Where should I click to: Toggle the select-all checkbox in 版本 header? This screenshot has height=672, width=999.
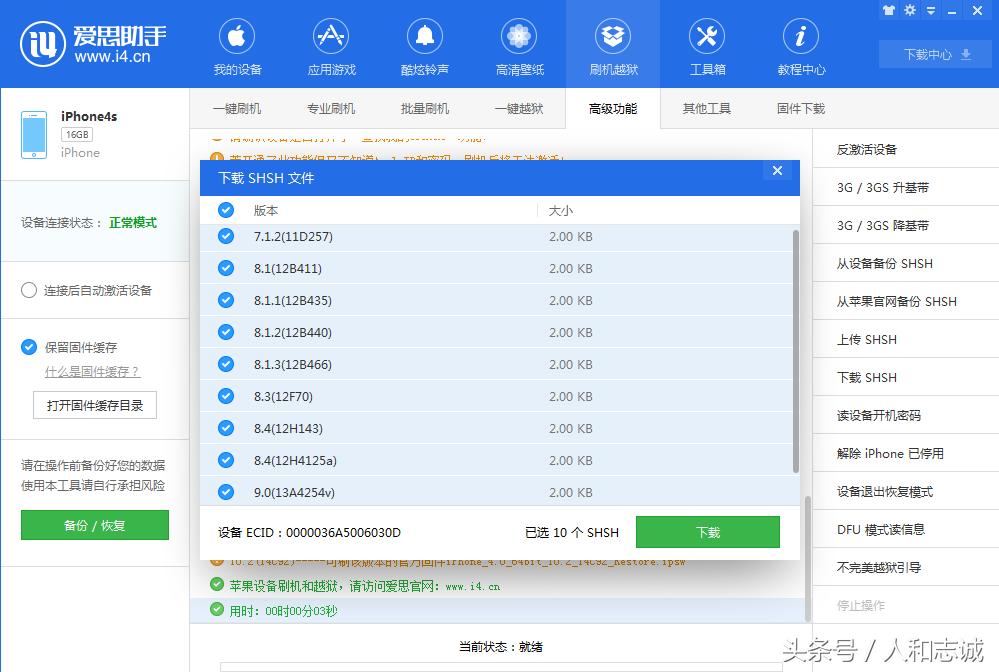224,210
